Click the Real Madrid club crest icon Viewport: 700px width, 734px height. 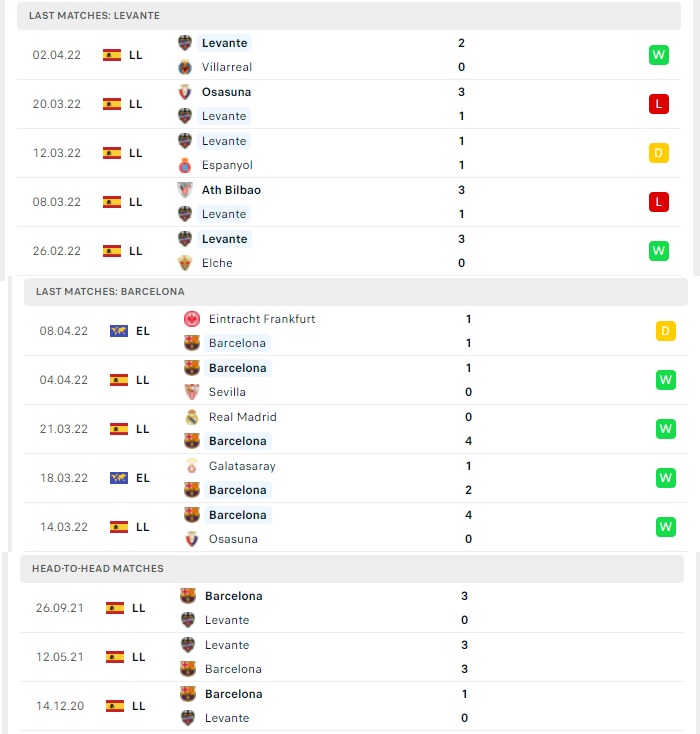pyautogui.click(x=192, y=417)
